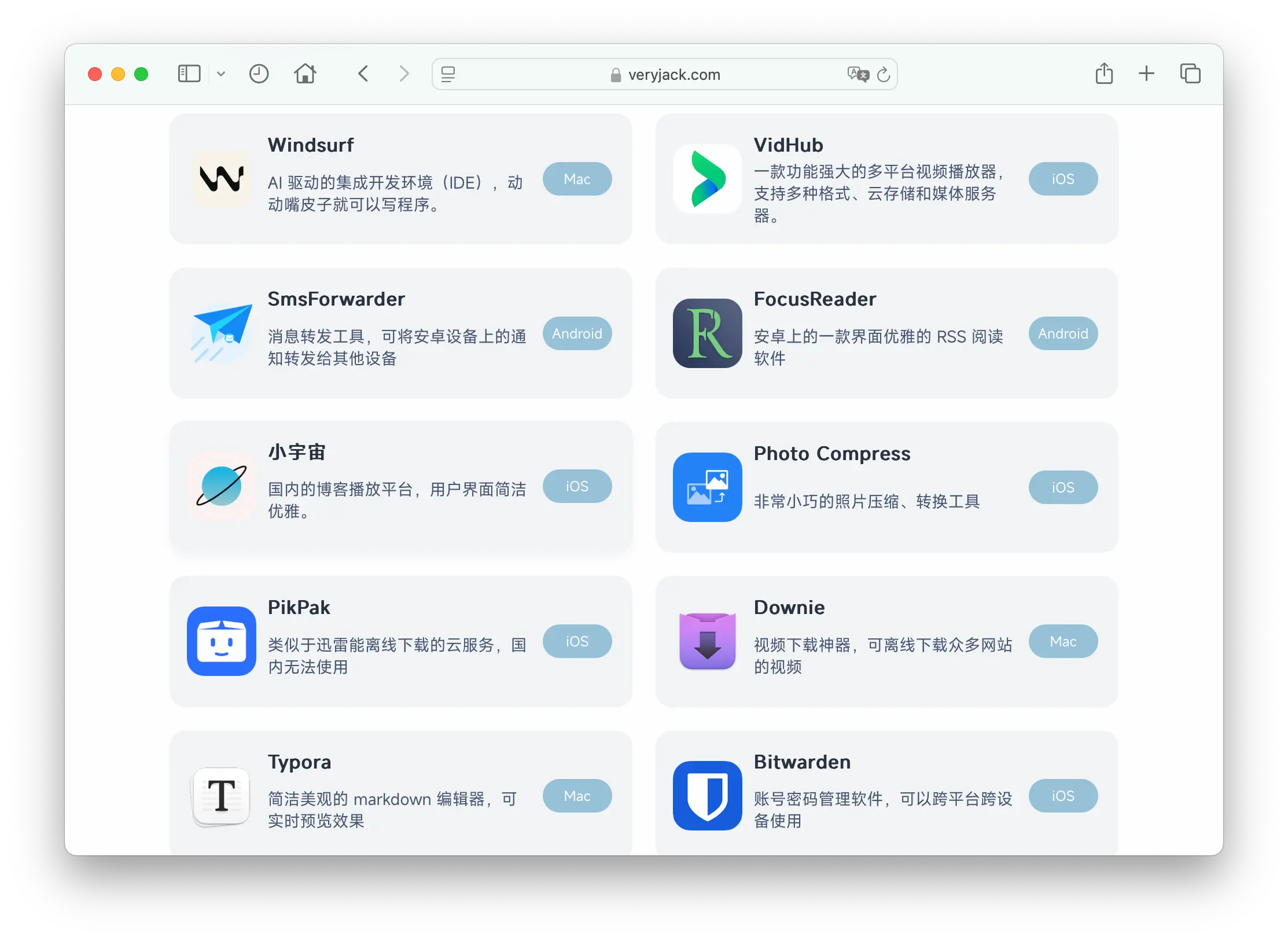Open the FocusReader title link
This screenshot has width=1288, height=941.
click(x=815, y=299)
